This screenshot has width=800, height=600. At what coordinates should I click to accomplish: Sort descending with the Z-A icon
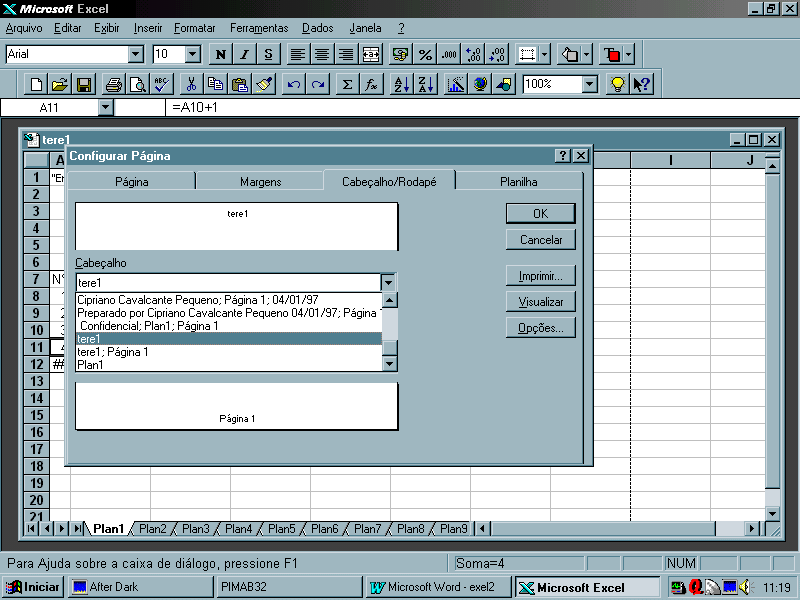tap(426, 84)
